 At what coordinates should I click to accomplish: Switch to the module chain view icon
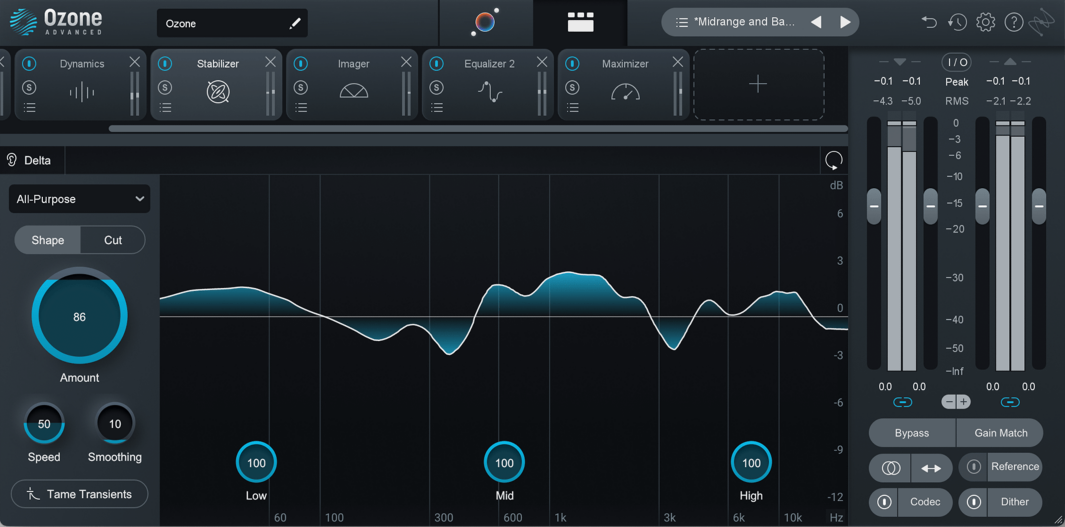pos(580,22)
